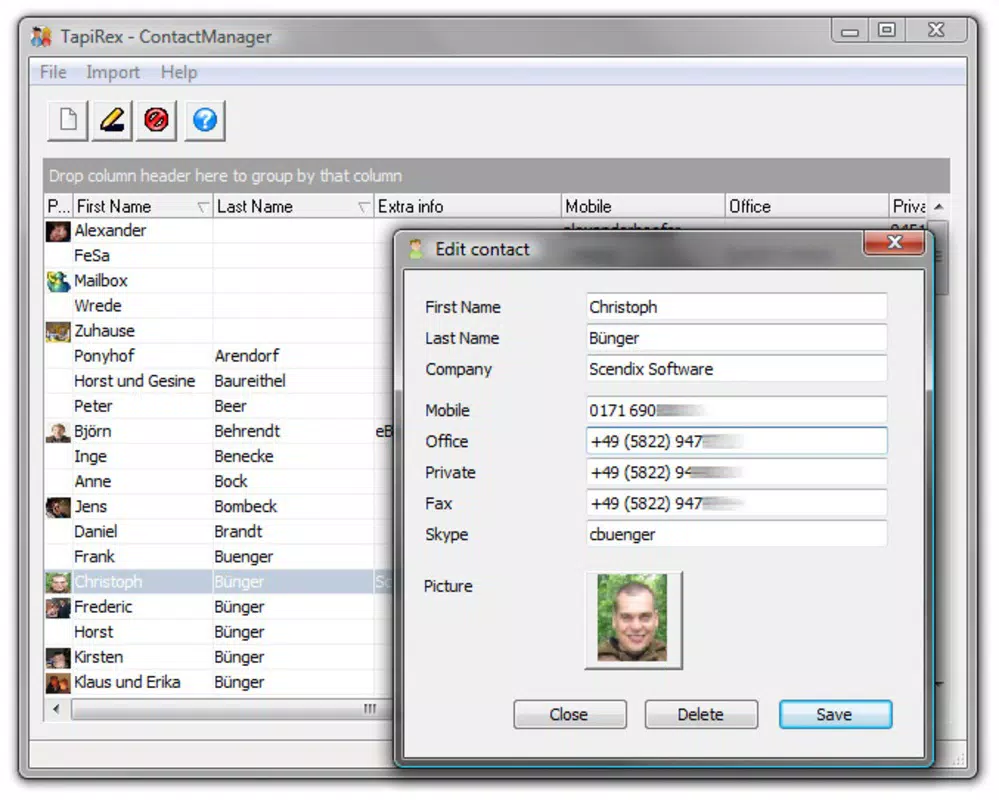Open the File menu

pyautogui.click(x=53, y=72)
